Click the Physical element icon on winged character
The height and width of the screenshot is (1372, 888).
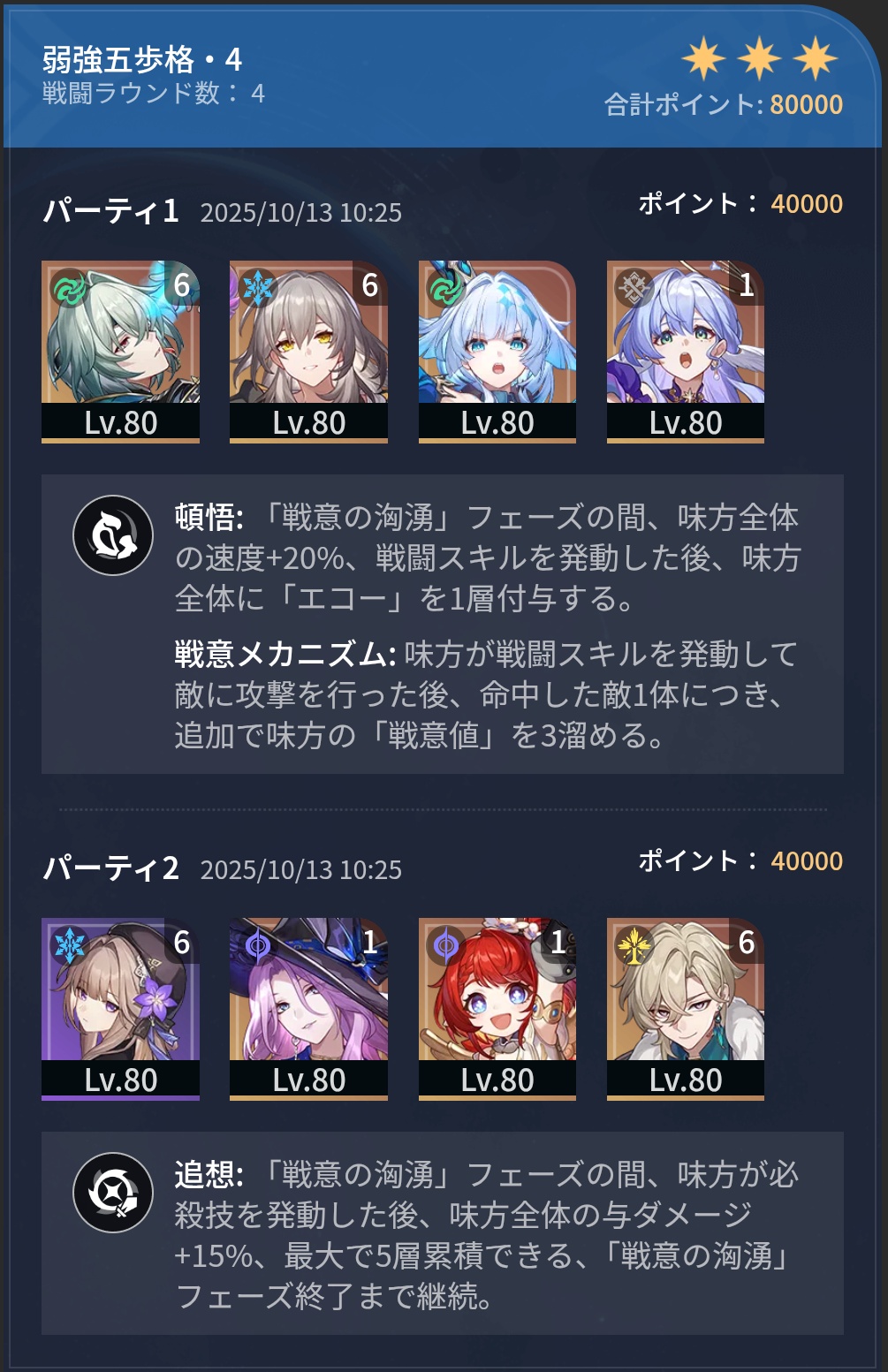click(x=634, y=288)
